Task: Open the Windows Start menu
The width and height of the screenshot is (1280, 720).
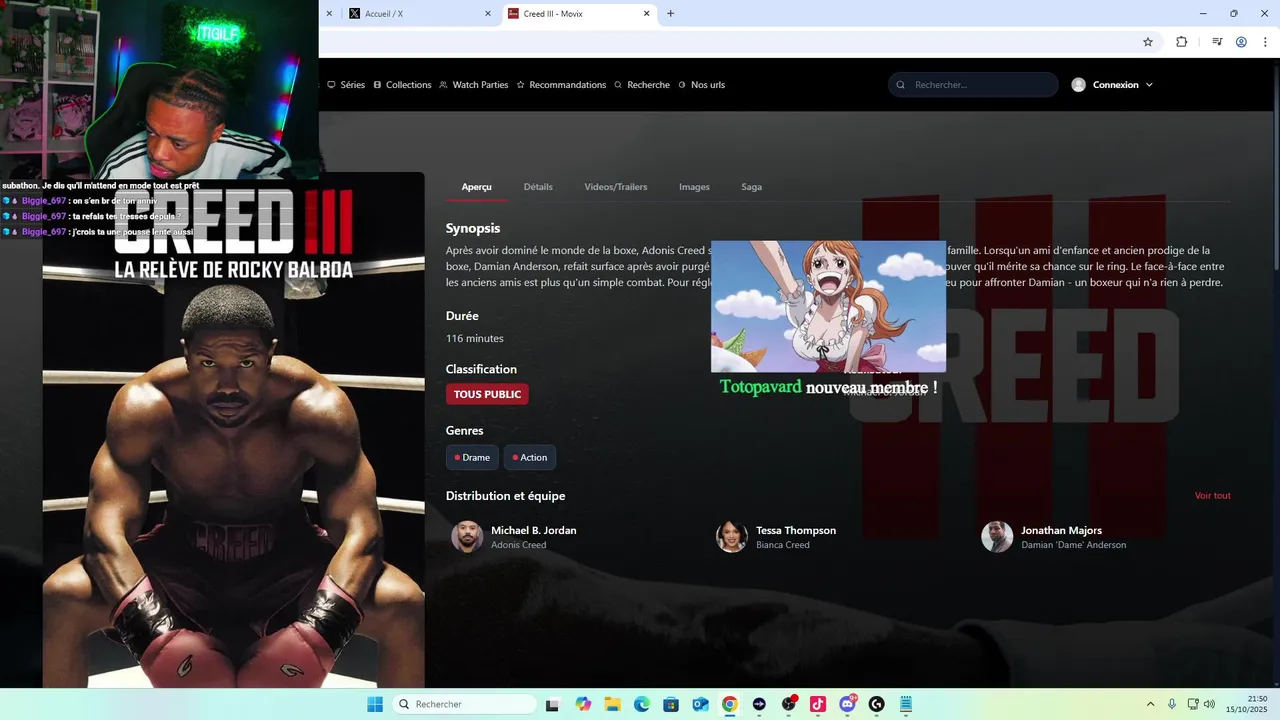Action: point(375,704)
